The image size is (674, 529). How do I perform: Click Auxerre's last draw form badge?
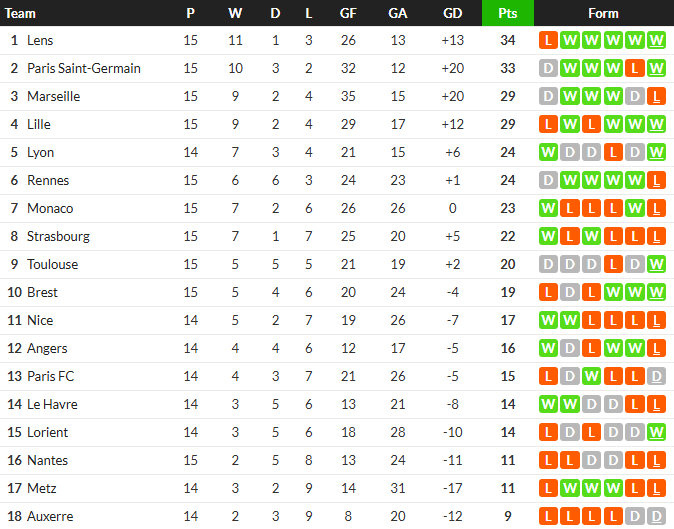[x=656, y=516]
